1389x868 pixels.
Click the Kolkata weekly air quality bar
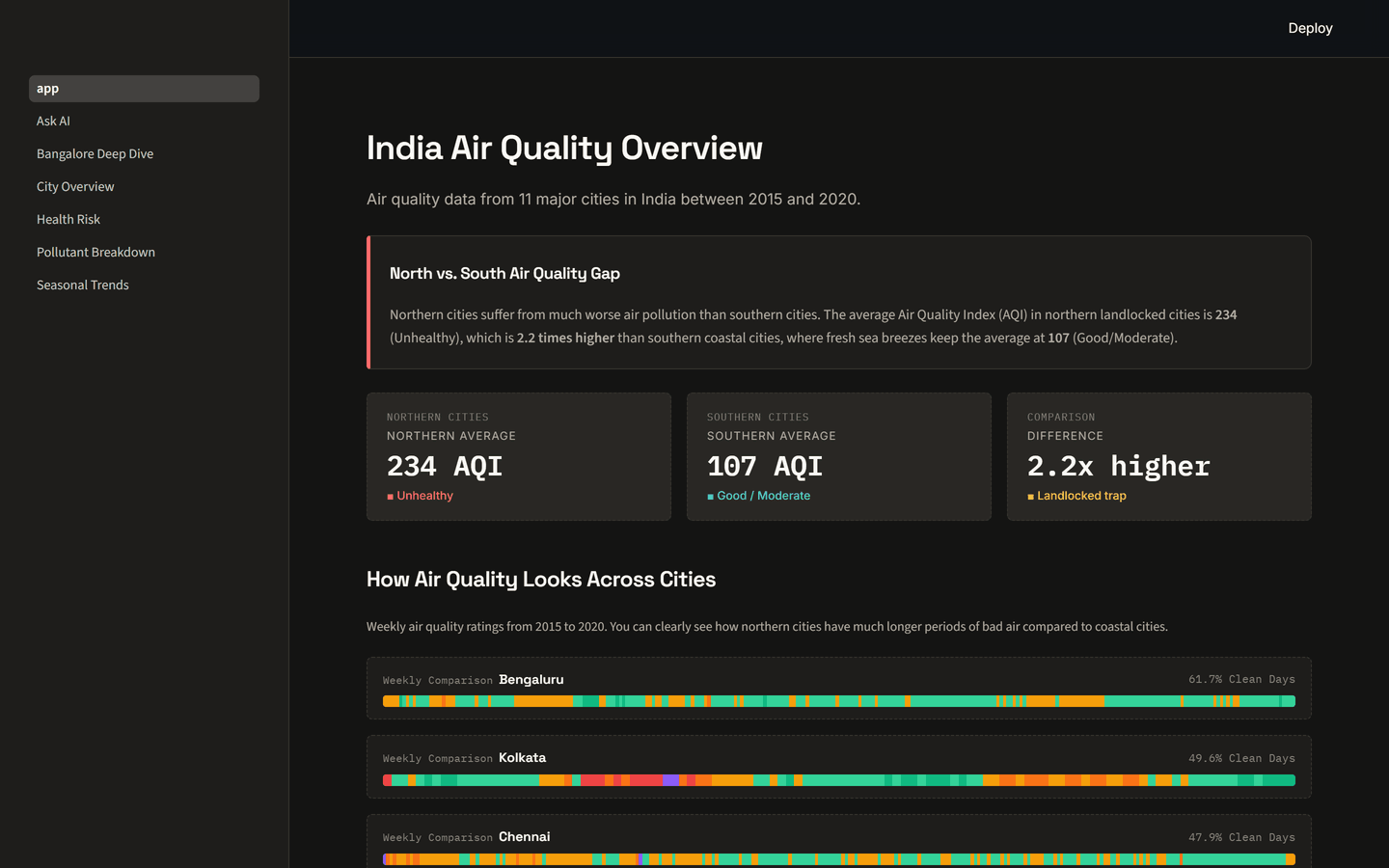pos(839,780)
